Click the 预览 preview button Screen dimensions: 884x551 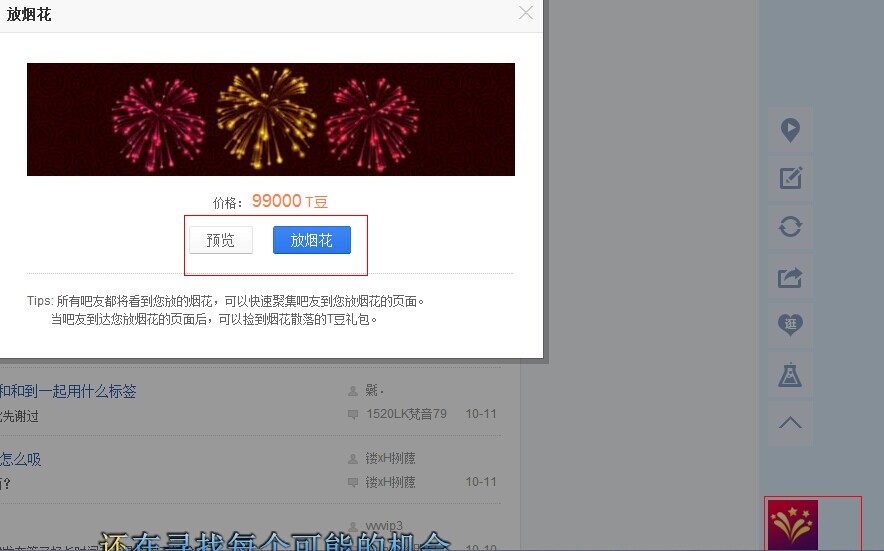point(220,240)
